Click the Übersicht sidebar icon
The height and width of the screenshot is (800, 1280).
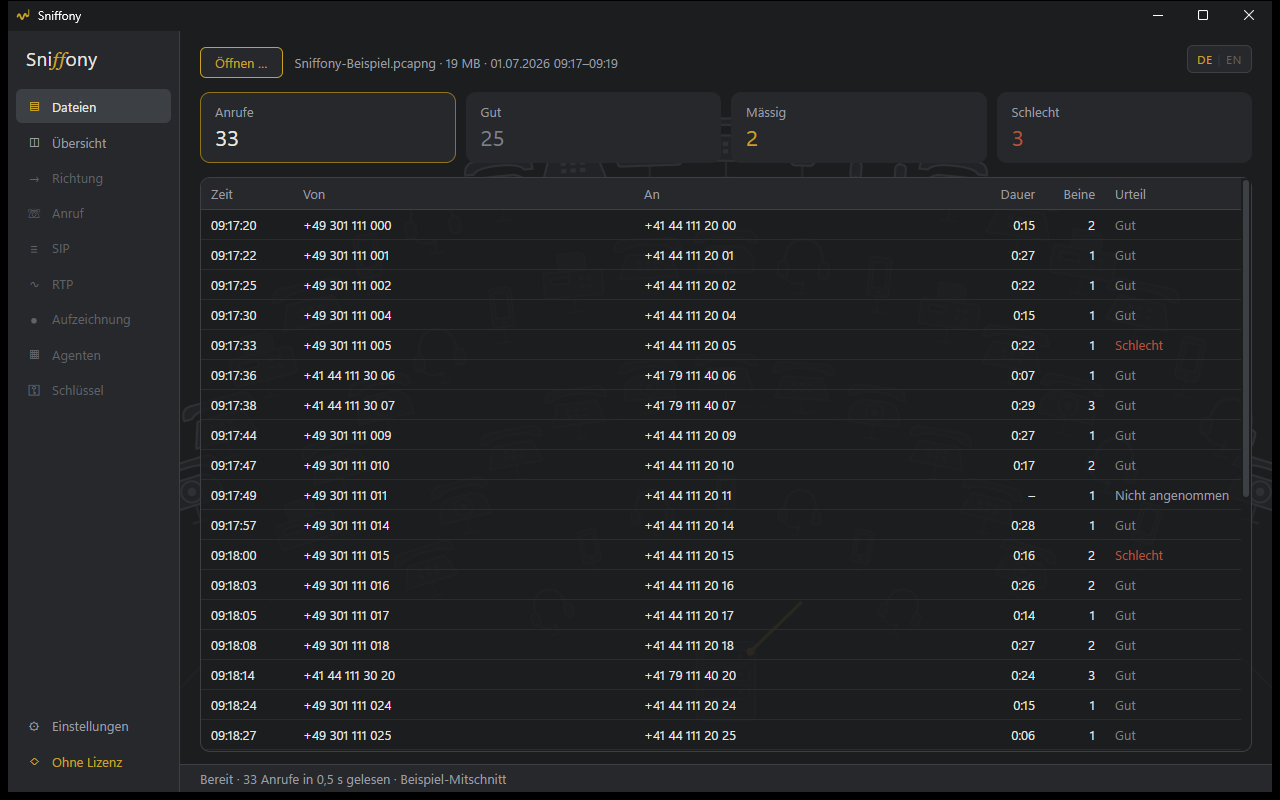click(35, 143)
